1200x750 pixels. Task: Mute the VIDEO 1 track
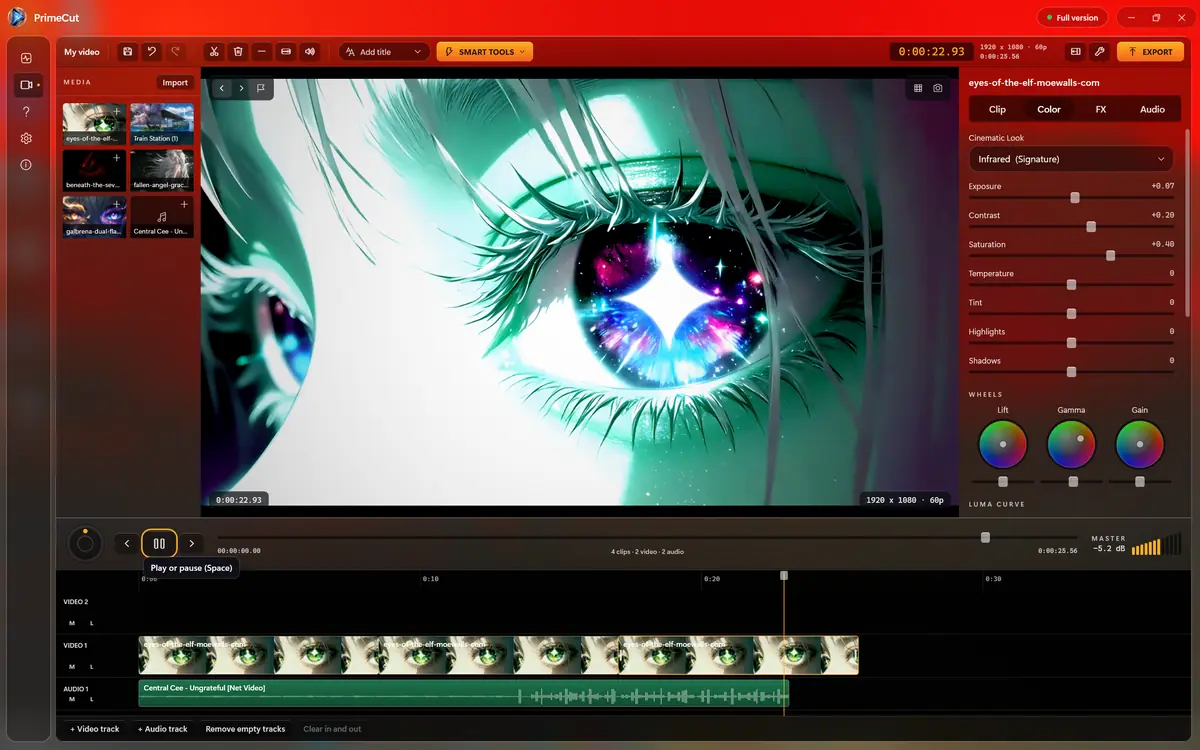72,666
